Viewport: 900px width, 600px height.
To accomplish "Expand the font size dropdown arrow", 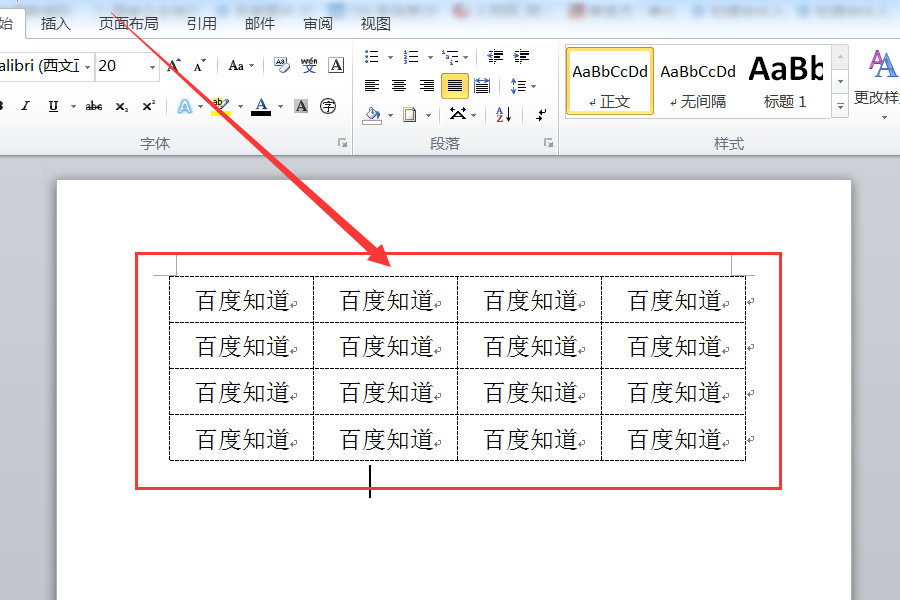I will (152, 67).
